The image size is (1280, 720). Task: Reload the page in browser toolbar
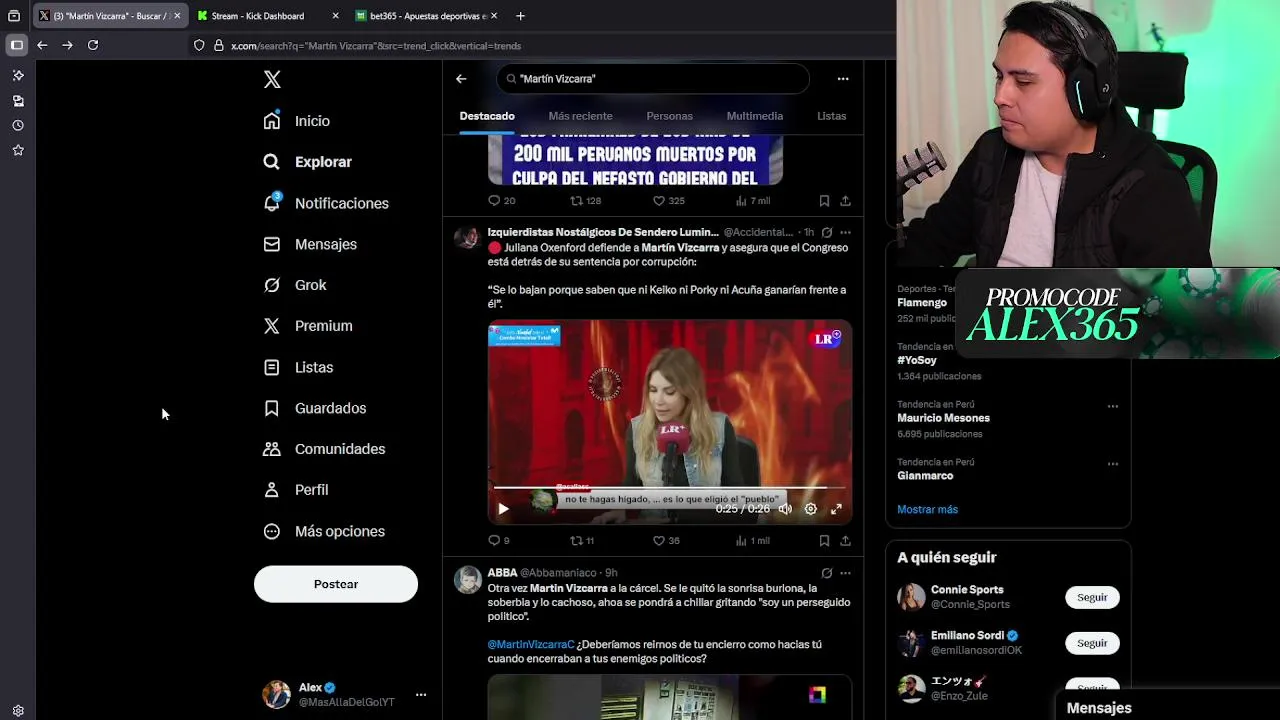point(93,45)
